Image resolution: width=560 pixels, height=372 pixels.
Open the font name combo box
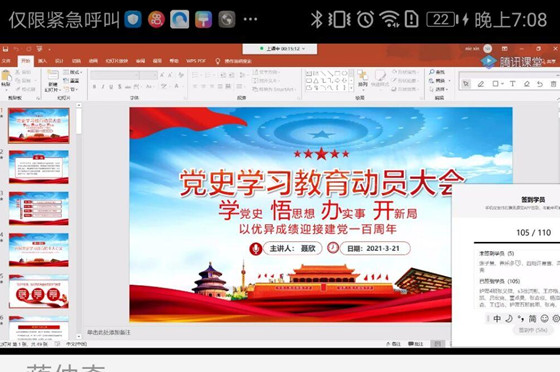coord(115,75)
